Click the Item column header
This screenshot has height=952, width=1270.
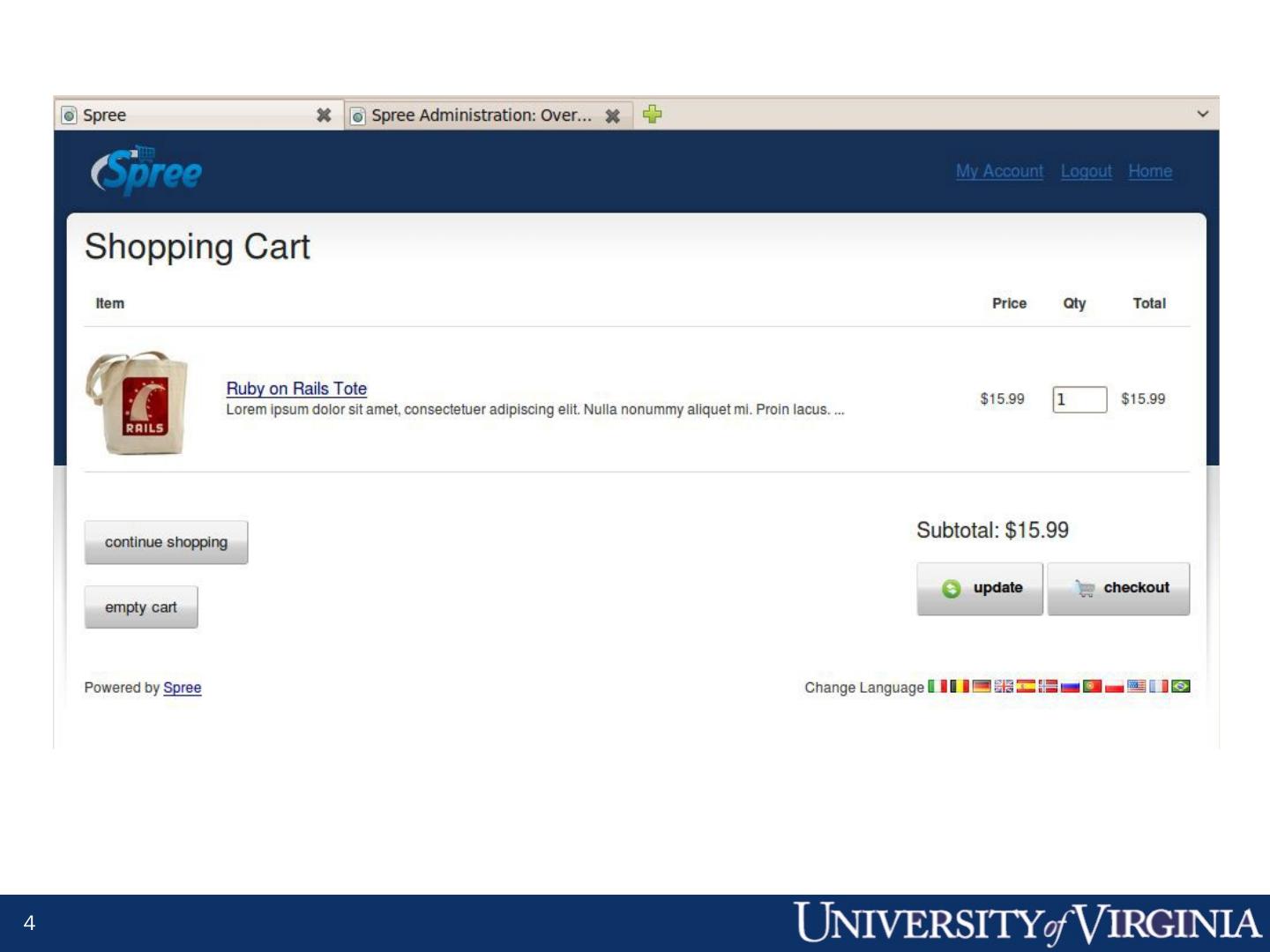click(x=110, y=303)
